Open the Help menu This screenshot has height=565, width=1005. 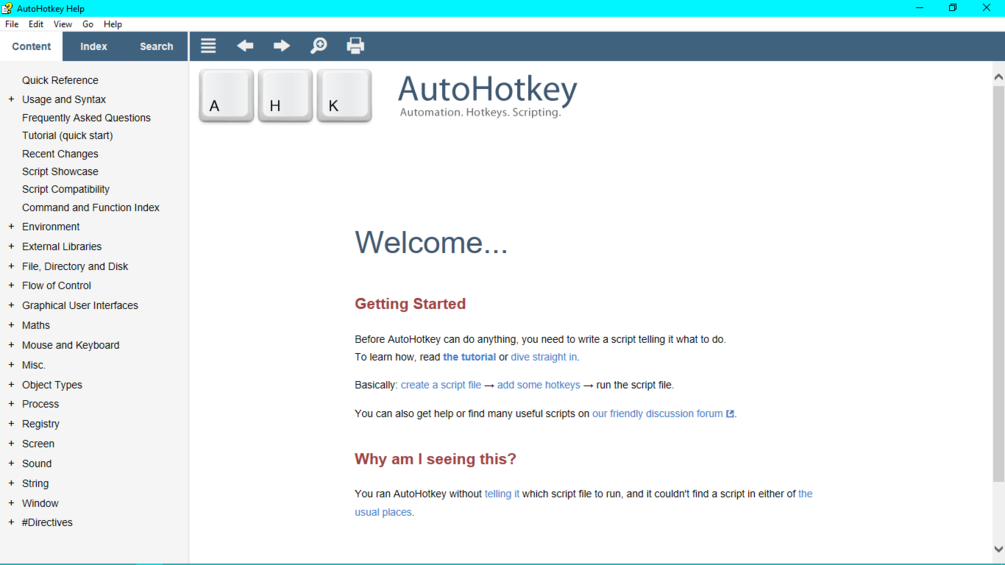113,24
